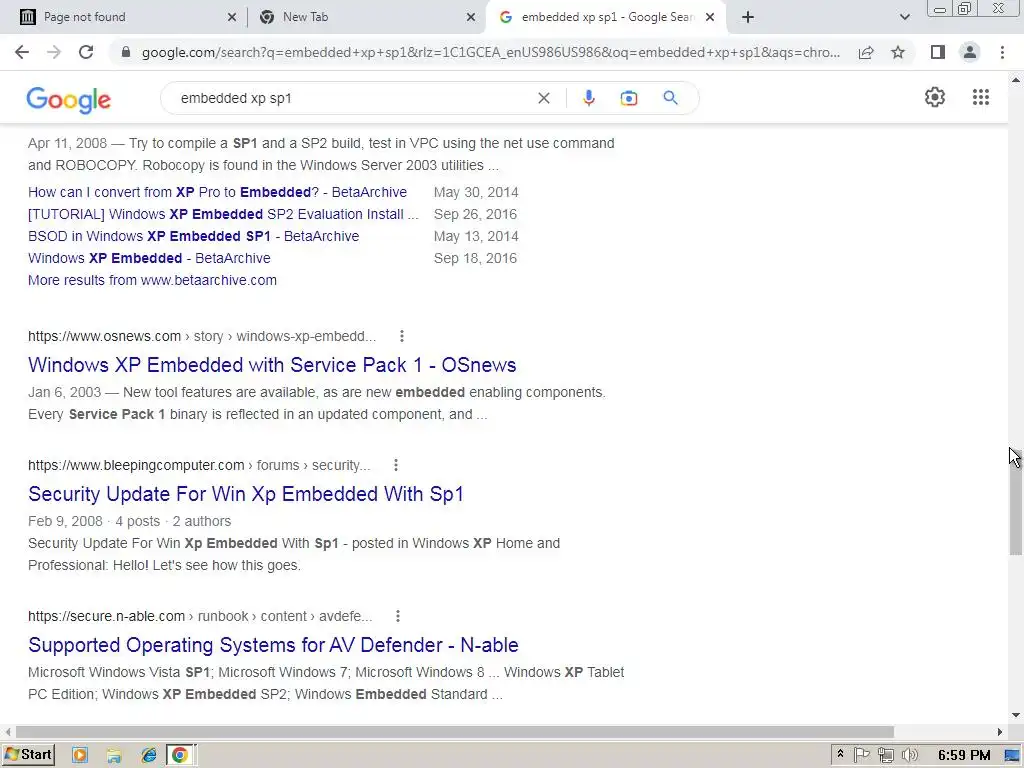Start voice search with microphone
Viewport: 1024px width, 768px height.
(588, 98)
